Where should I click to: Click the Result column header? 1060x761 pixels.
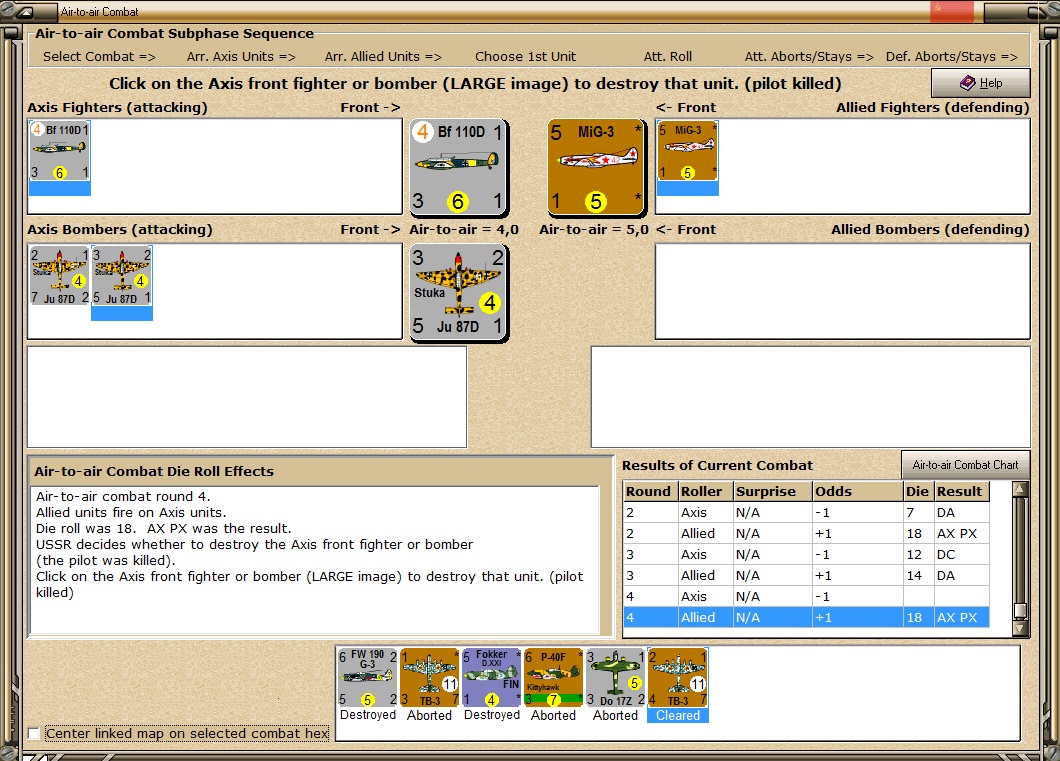click(x=961, y=491)
